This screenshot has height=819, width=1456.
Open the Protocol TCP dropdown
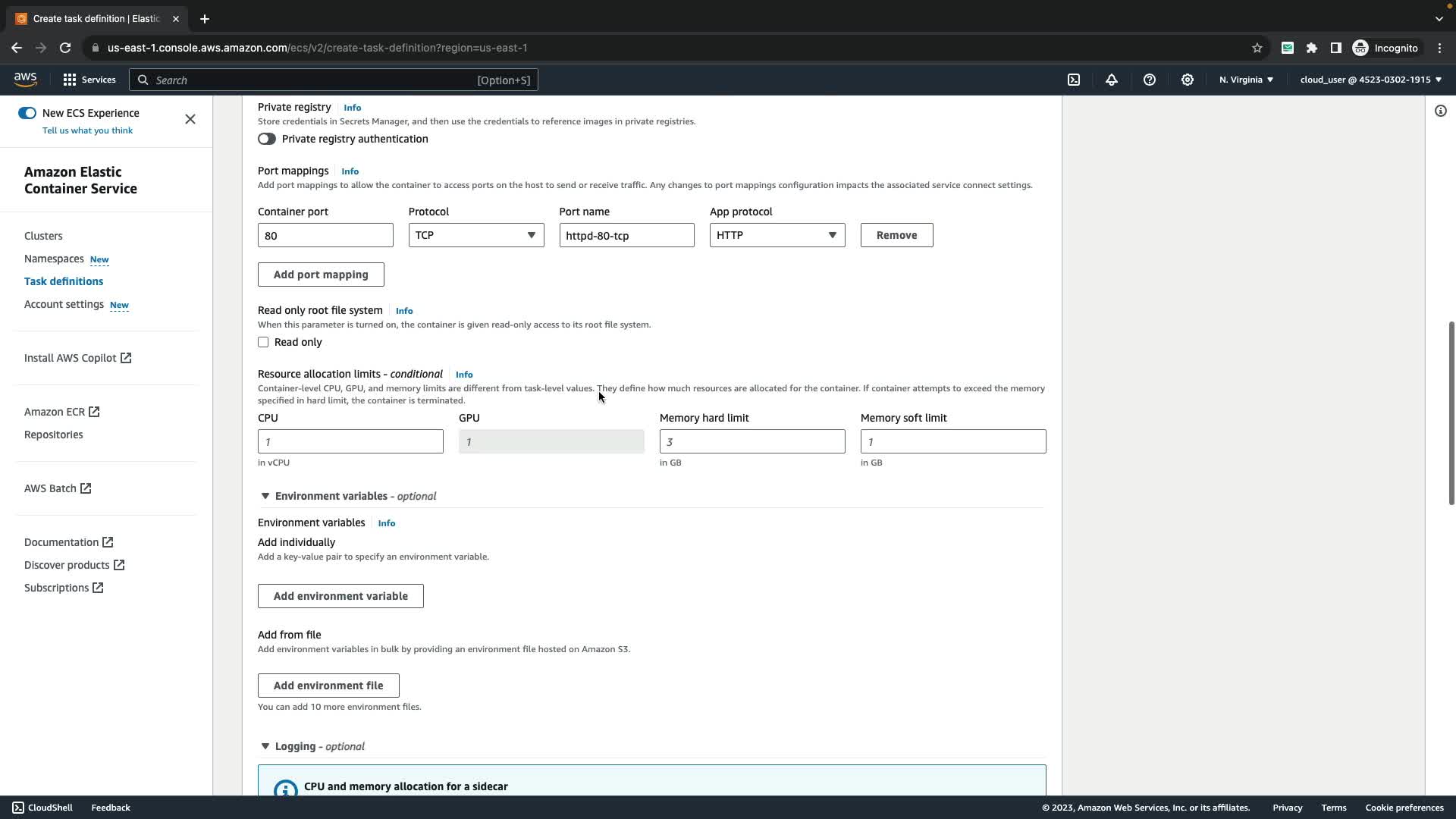475,235
